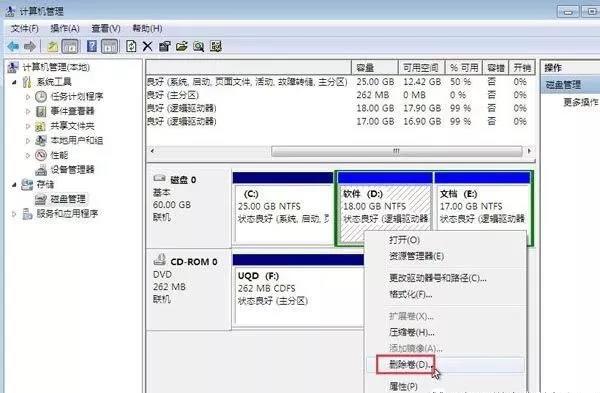Expand the 本地用户和组 arrow
This screenshot has width=600, height=393.
28,140
